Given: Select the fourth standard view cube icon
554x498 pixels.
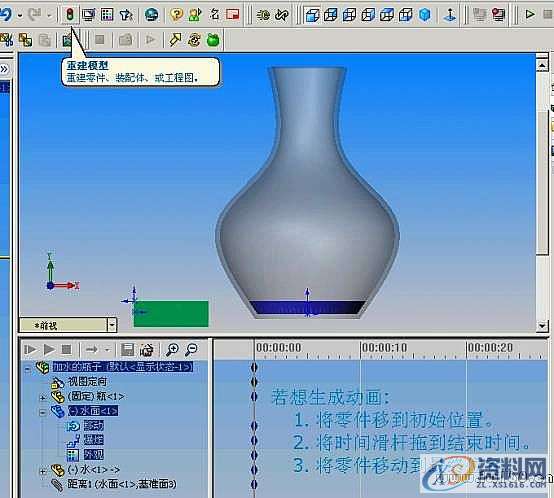Looking at the screenshot, I should (x=369, y=15).
